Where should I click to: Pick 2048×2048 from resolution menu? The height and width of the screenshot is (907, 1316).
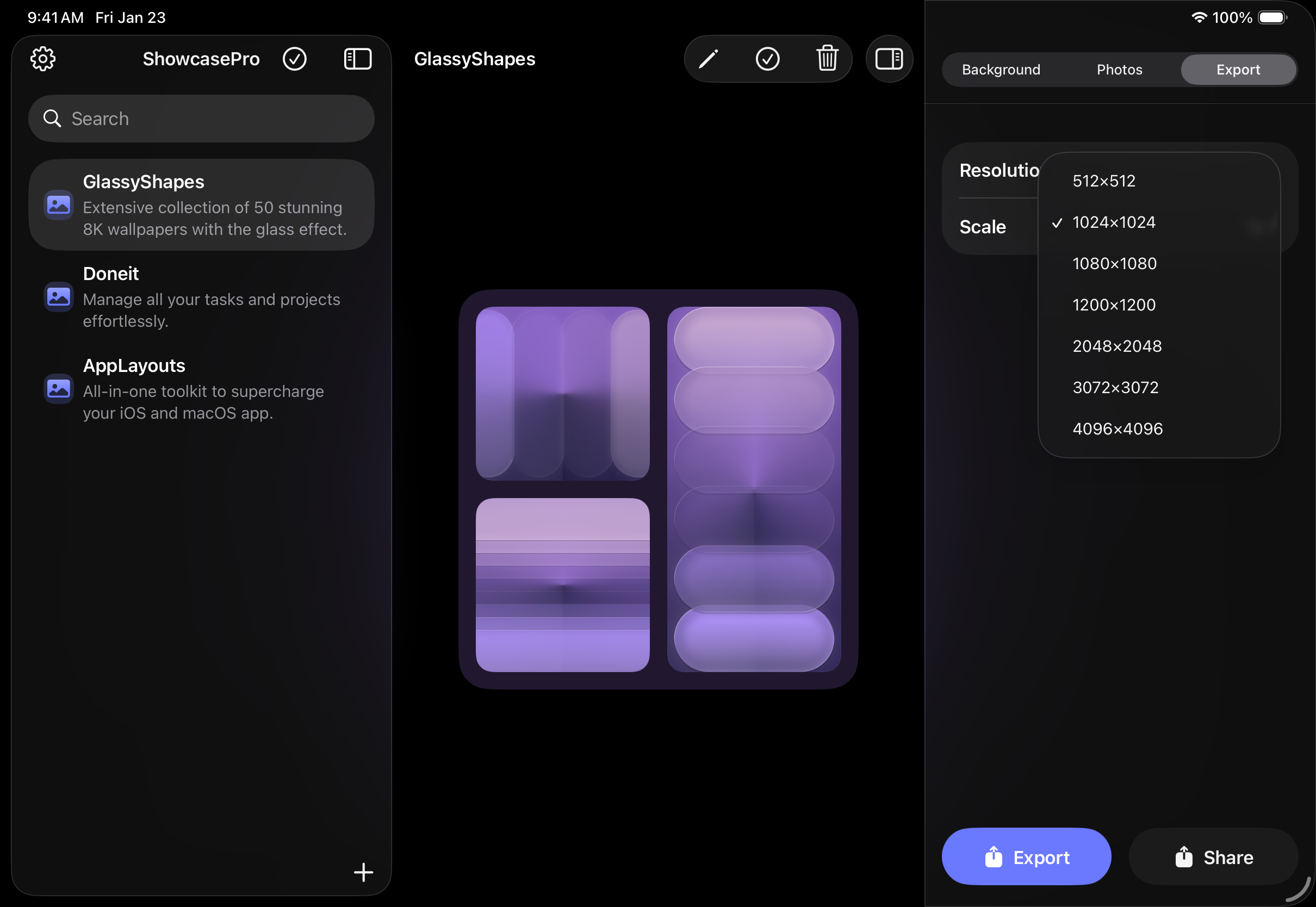click(x=1116, y=346)
